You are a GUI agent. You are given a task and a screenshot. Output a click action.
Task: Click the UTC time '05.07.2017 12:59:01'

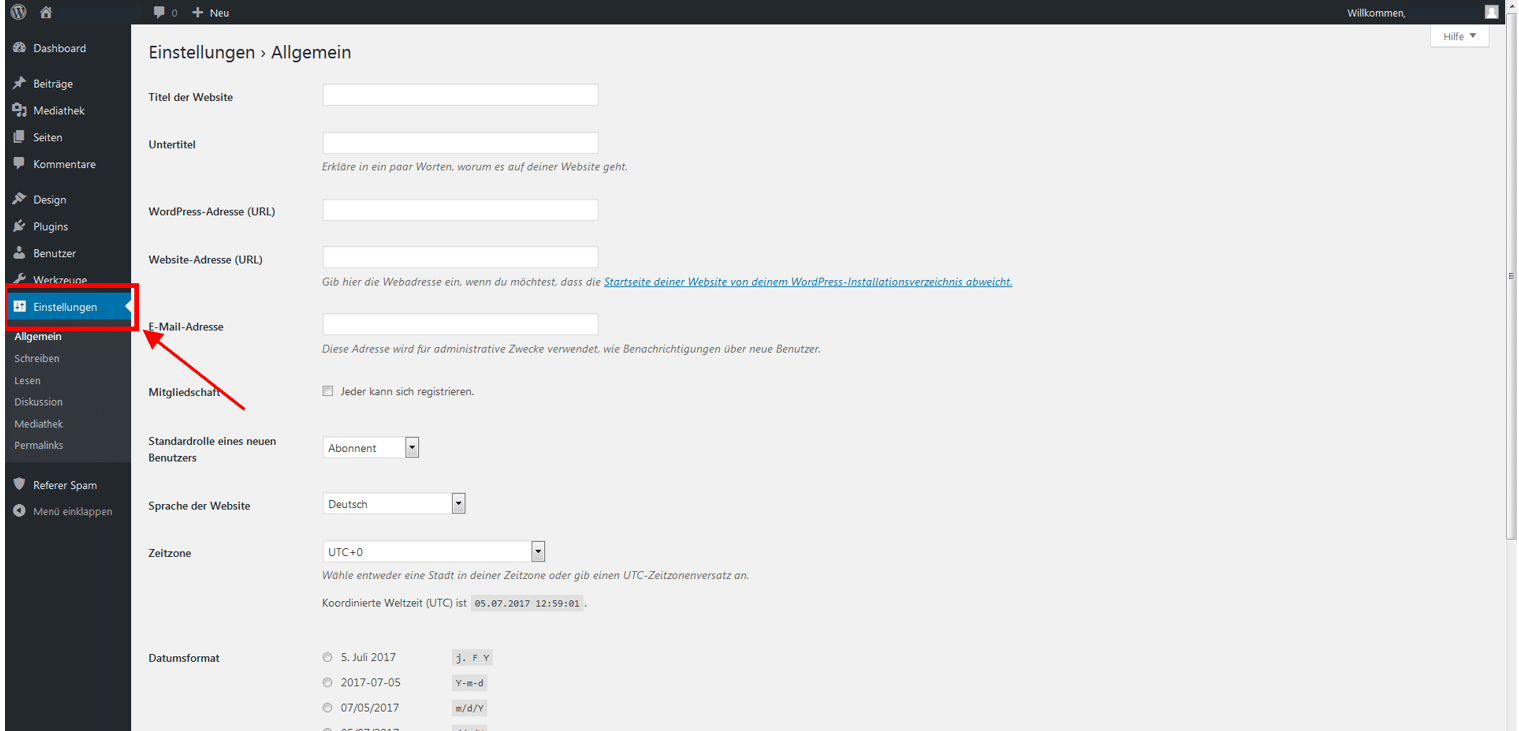click(527, 604)
